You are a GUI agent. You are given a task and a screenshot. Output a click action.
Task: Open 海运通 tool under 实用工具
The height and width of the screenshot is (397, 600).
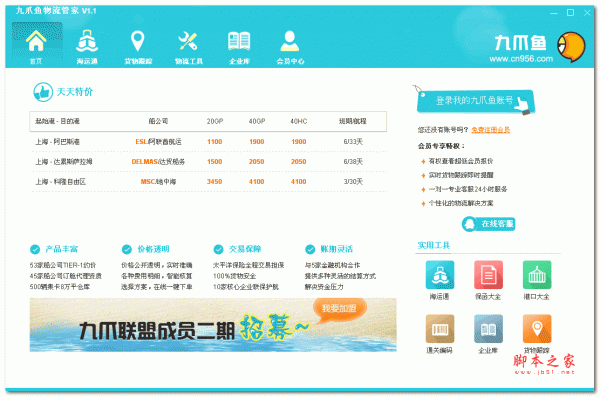pyautogui.click(x=440, y=274)
